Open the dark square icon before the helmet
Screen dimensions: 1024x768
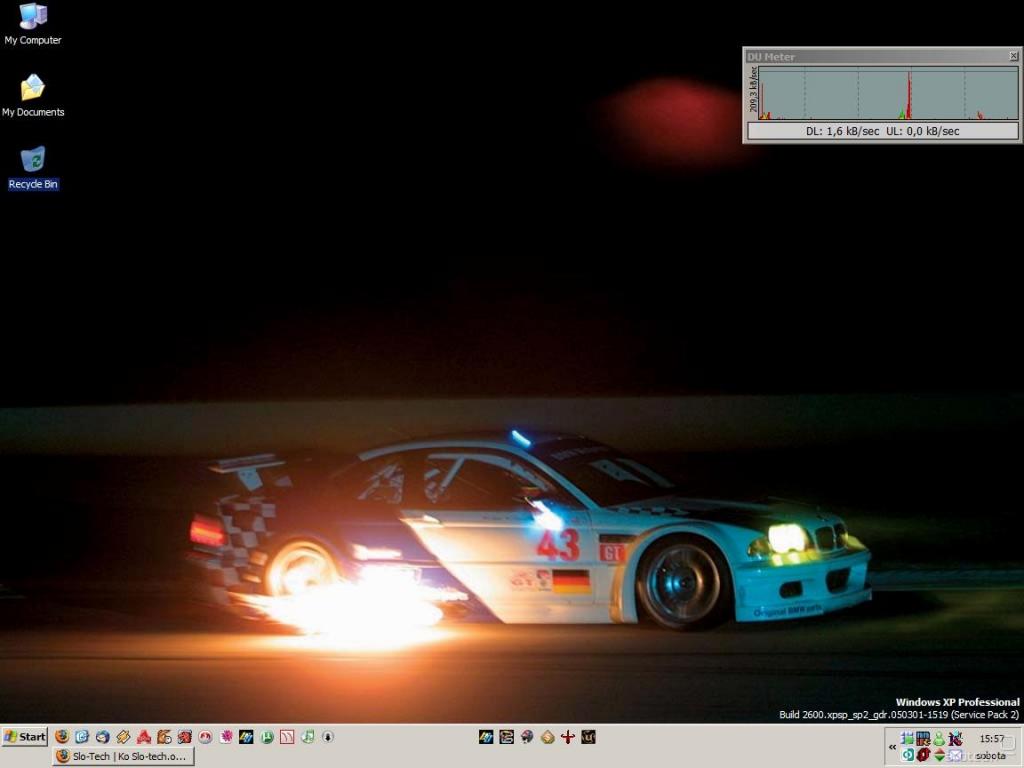click(506, 737)
